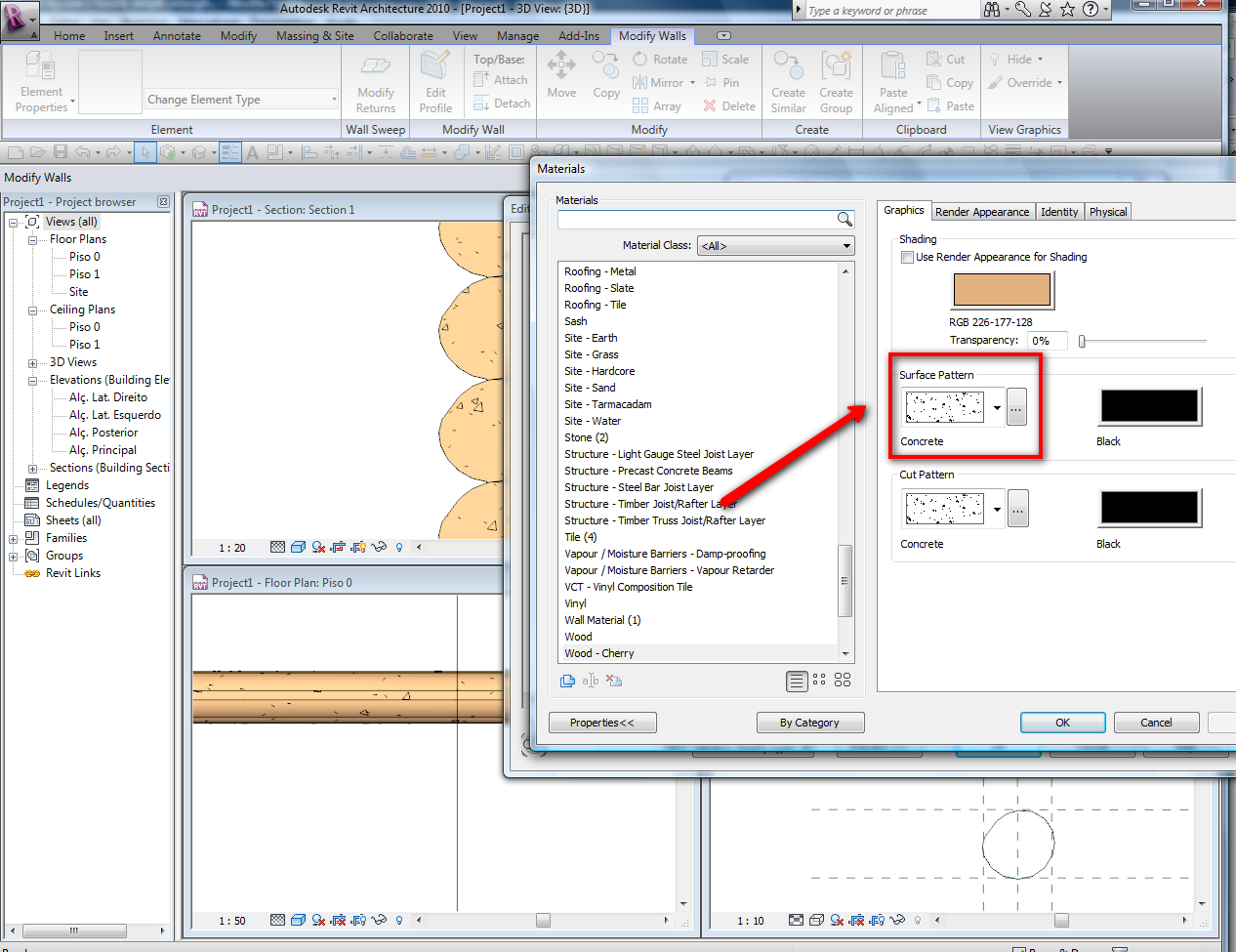This screenshot has width=1236, height=952.
Task: Select the Copy tool in ribbon
Action: [x=606, y=75]
